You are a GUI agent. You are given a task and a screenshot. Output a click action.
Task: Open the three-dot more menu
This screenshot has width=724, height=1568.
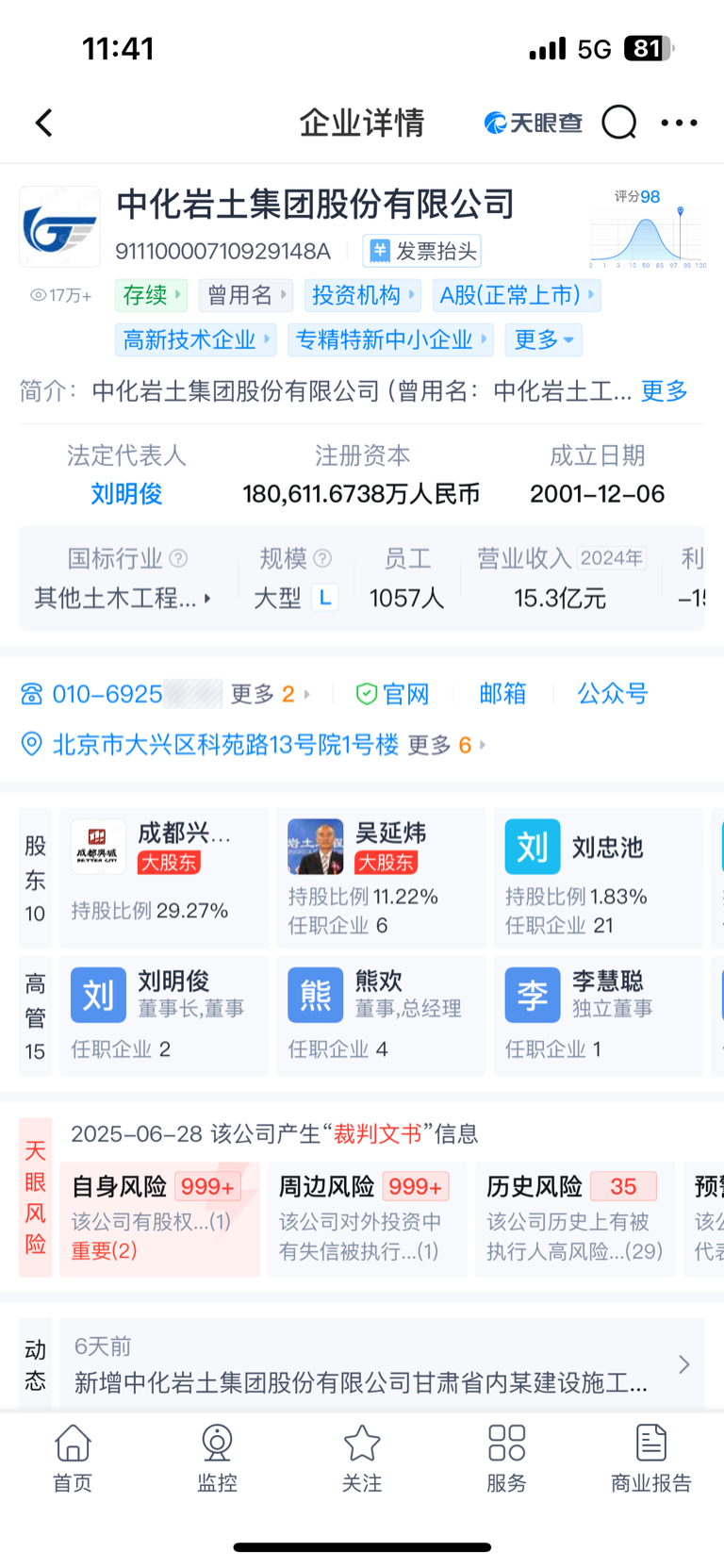coord(679,123)
